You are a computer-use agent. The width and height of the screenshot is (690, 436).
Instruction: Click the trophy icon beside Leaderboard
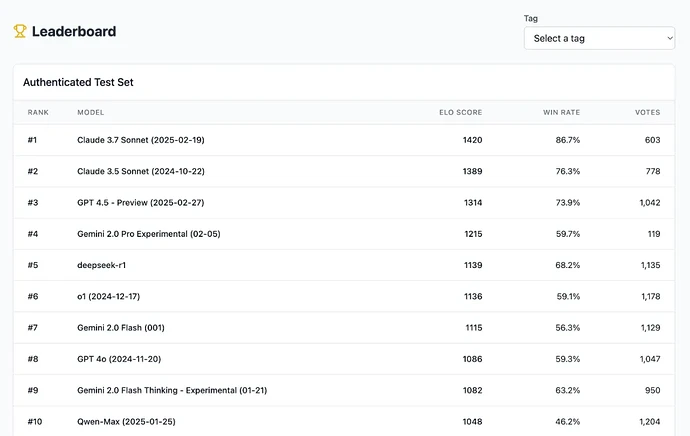point(20,31)
